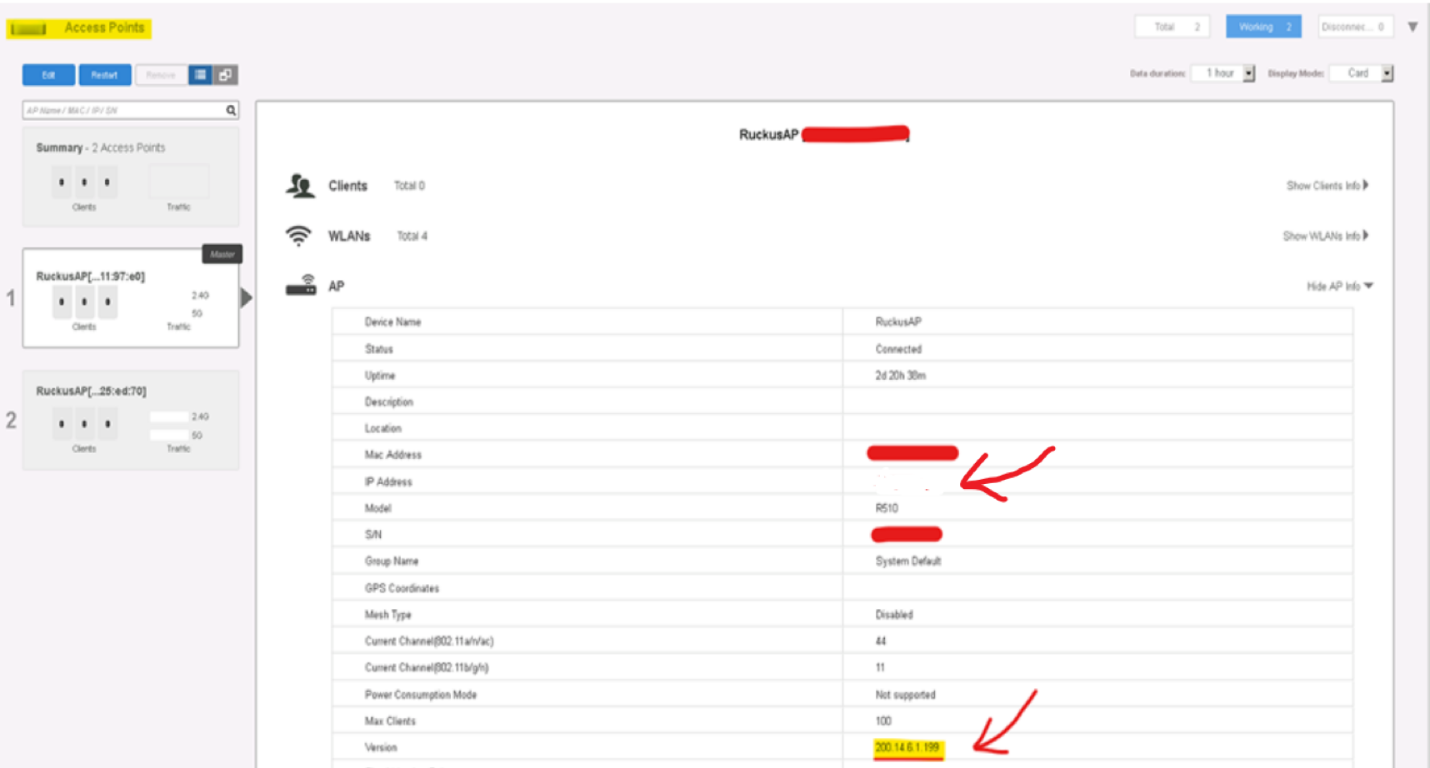Expand Show Clients Info

click(1327, 186)
